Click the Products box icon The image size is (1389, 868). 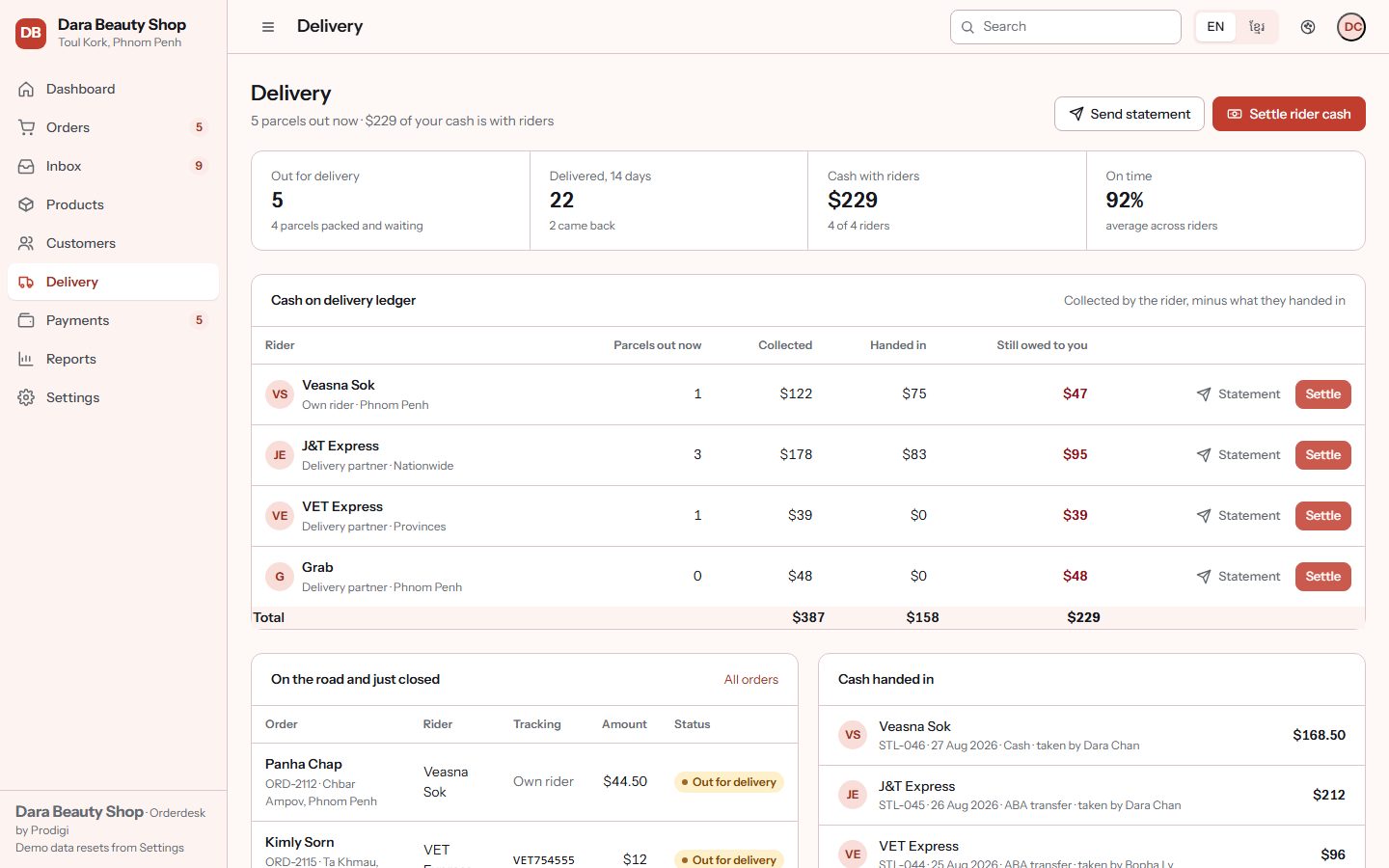pos(26,204)
